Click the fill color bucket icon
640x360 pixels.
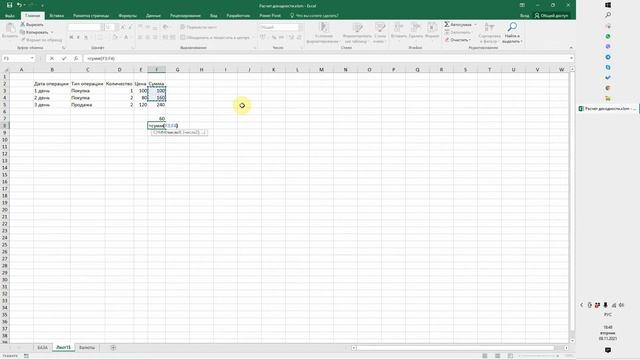(x=115, y=37)
